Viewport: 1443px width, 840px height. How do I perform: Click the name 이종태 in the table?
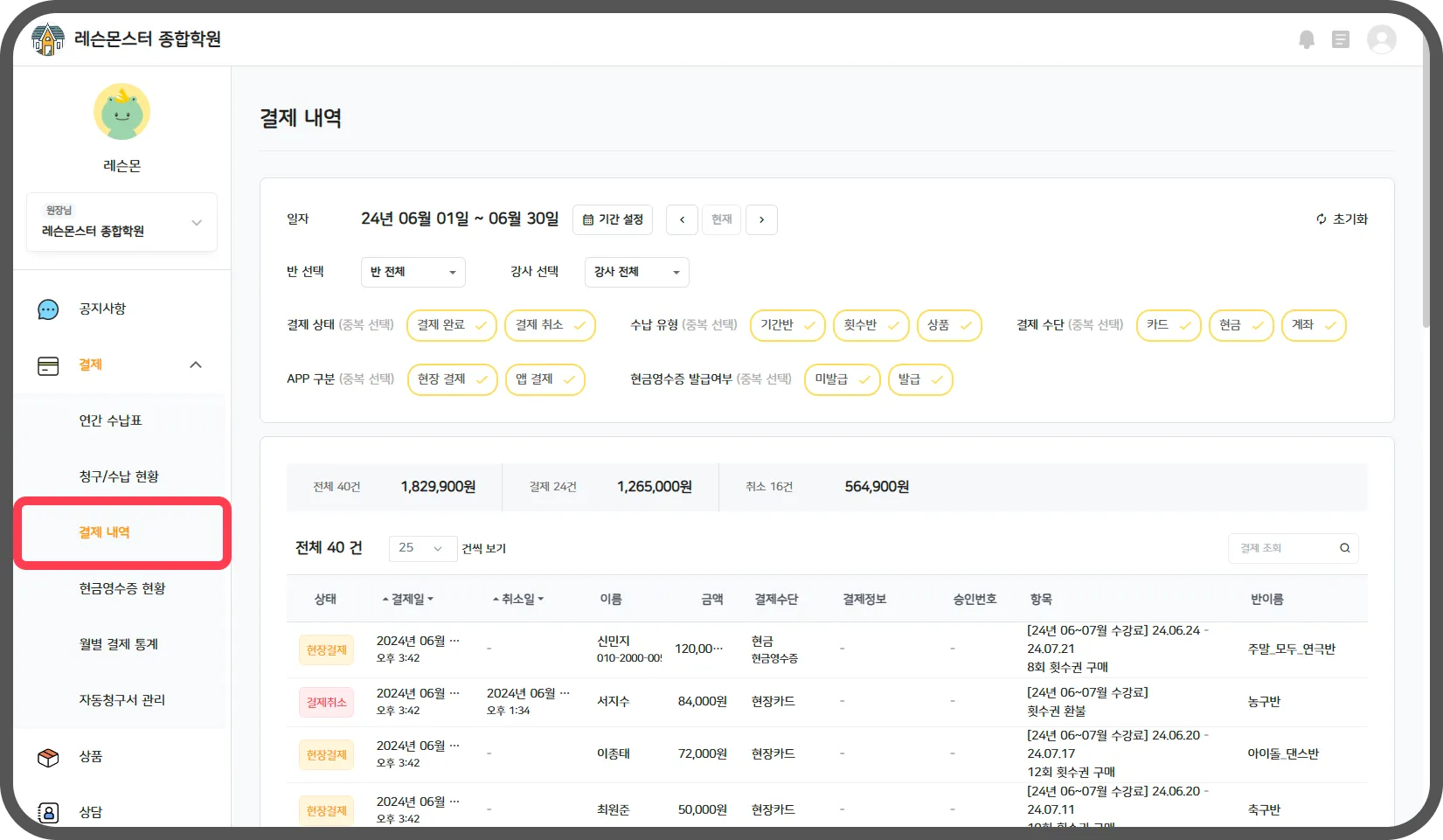614,754
